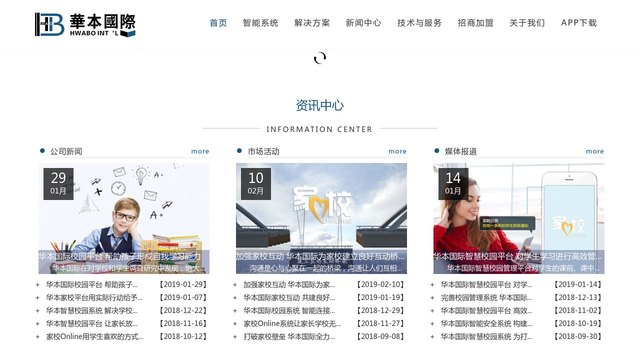
Task: Open article 华本国际家校互动 共建良好...
Action: [x=289, y=298]
